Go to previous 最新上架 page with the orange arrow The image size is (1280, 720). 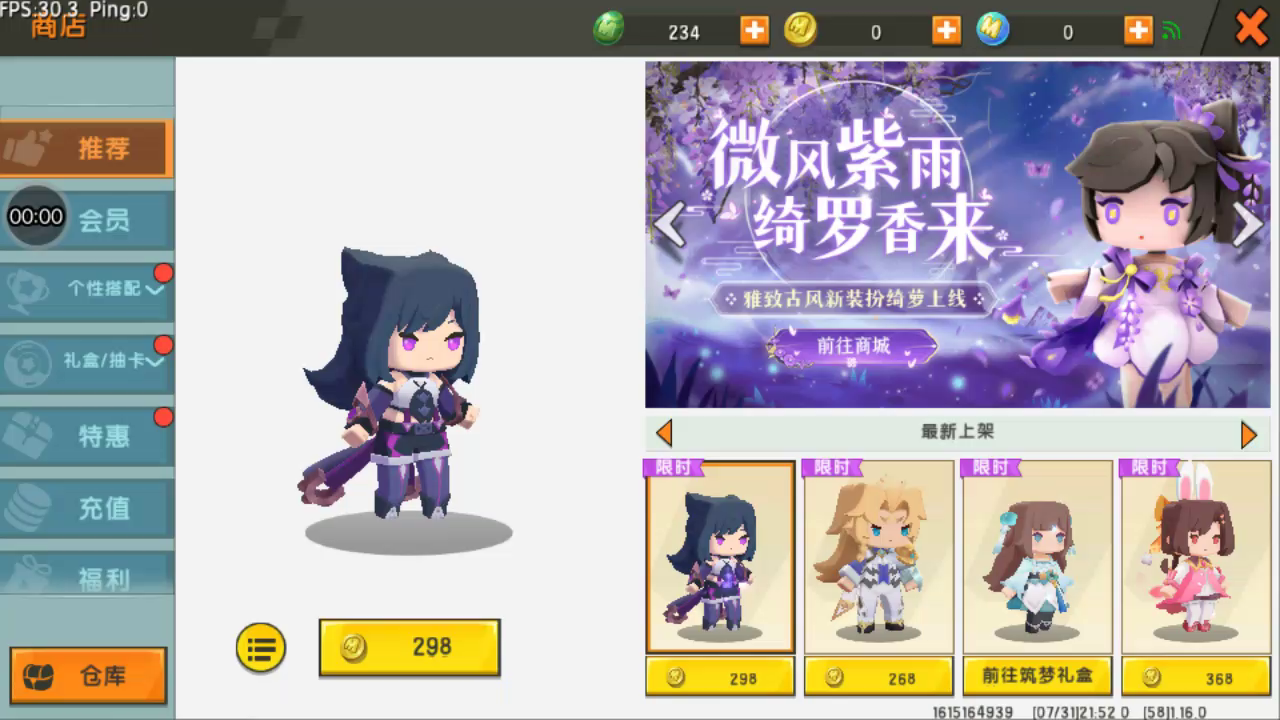click(664, 434)
